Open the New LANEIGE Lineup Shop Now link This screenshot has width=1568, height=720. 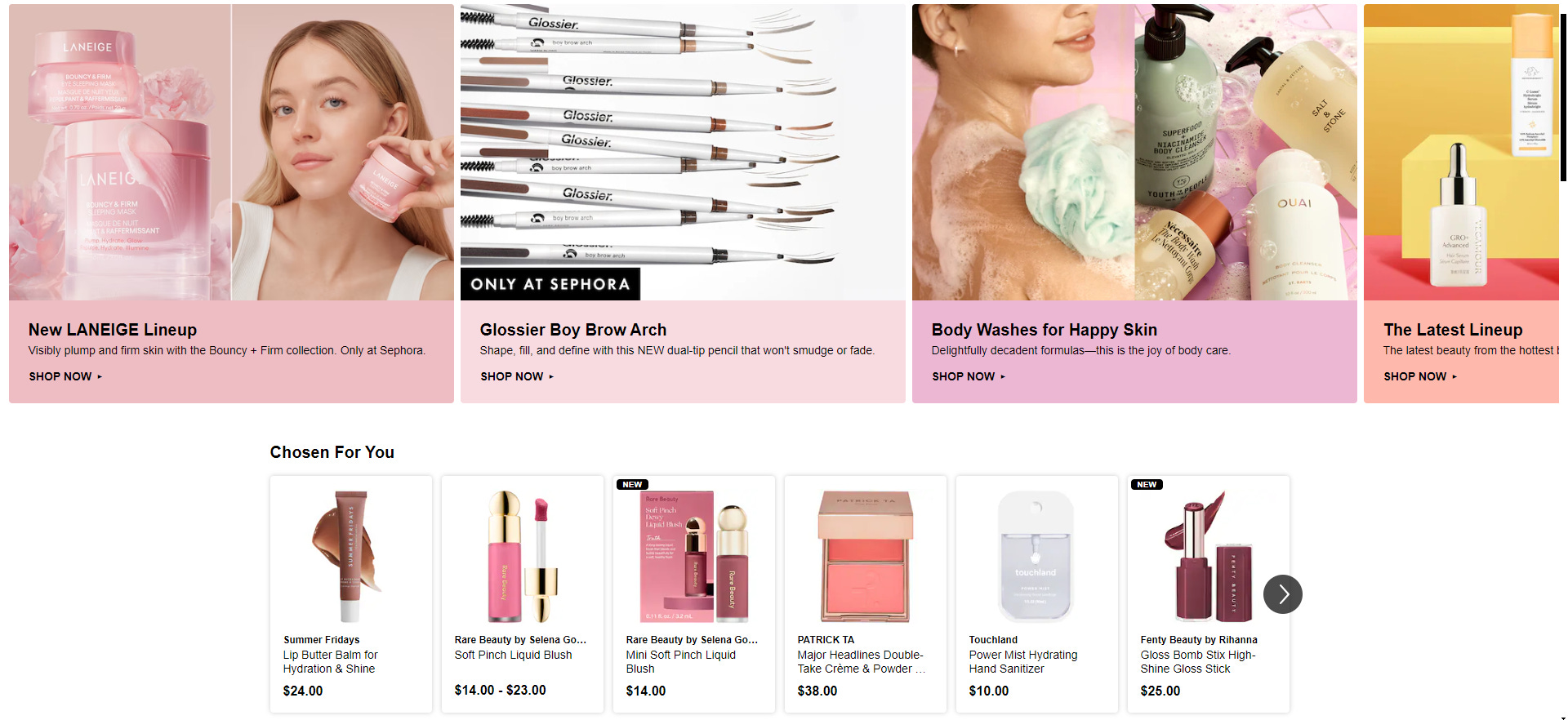click(x=65, y=376)
